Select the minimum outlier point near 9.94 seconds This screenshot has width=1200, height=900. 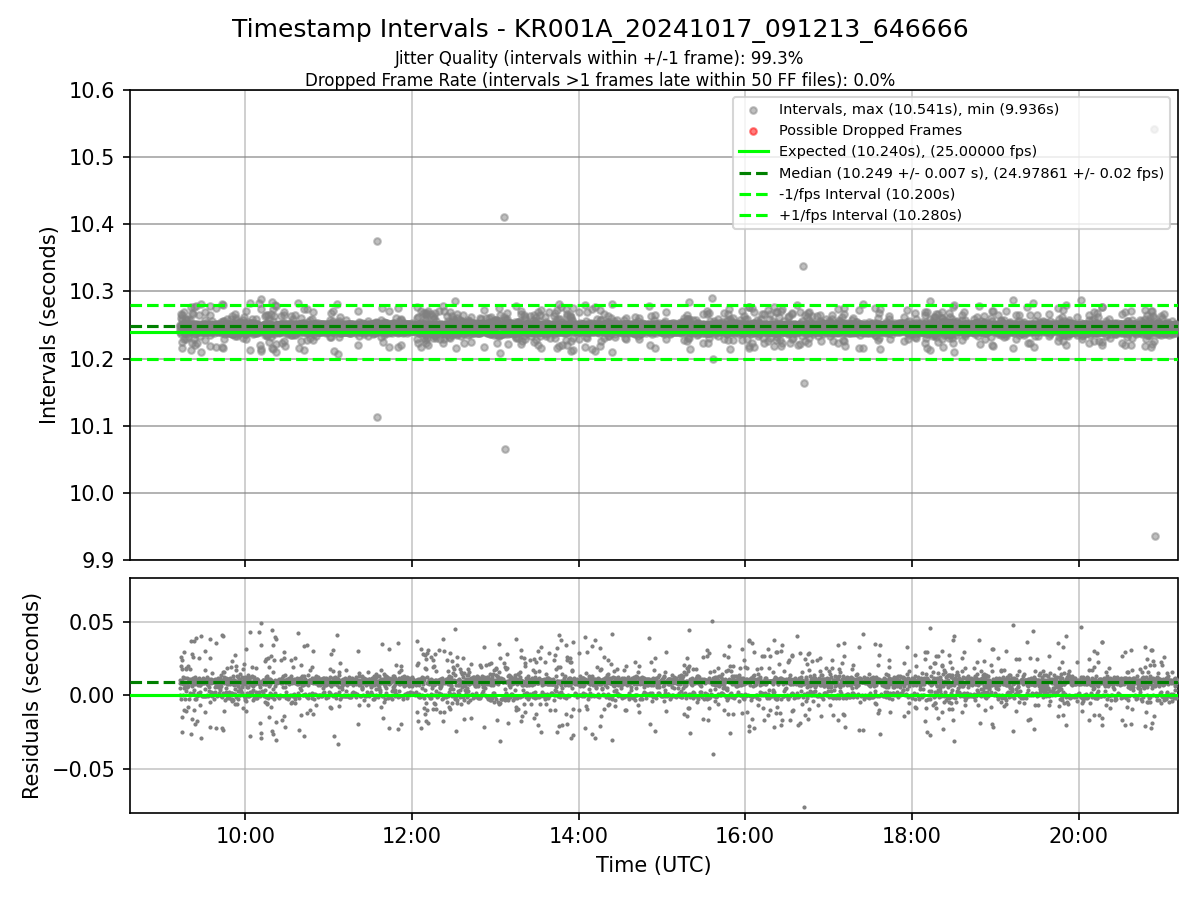pos(1155,536)
